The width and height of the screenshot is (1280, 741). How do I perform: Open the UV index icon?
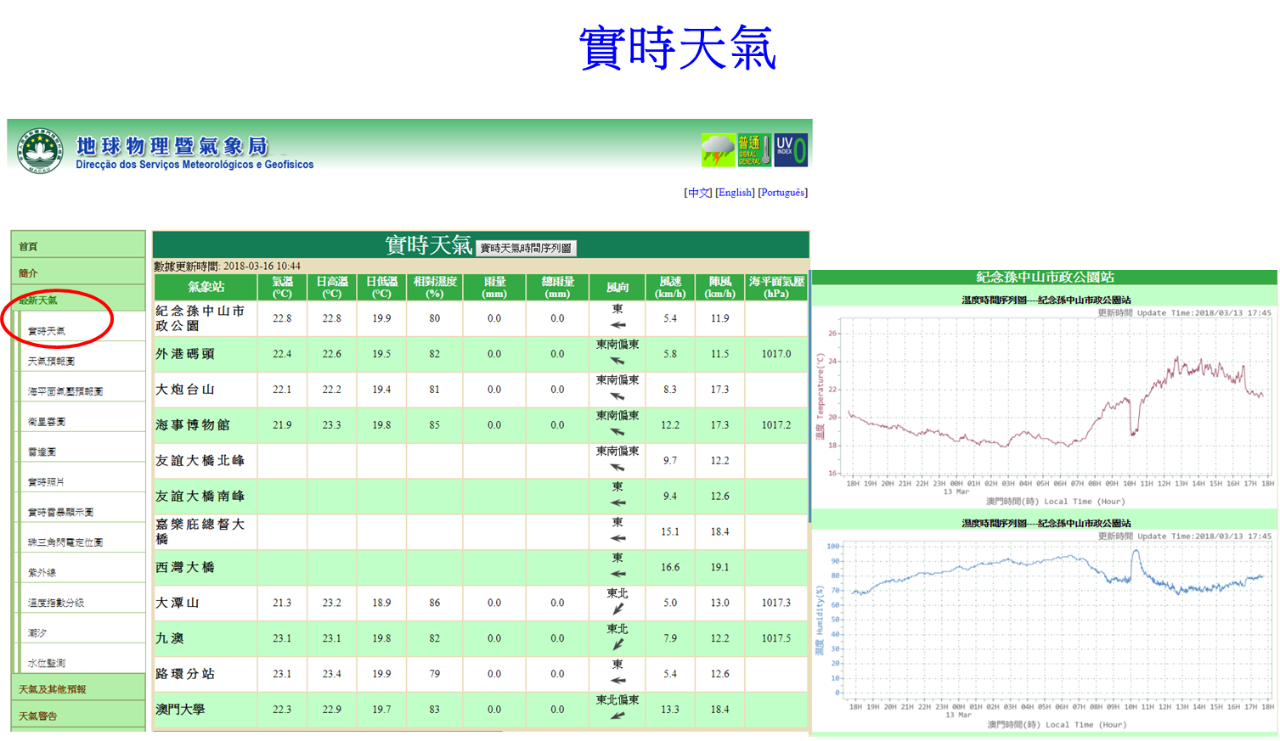790,150
